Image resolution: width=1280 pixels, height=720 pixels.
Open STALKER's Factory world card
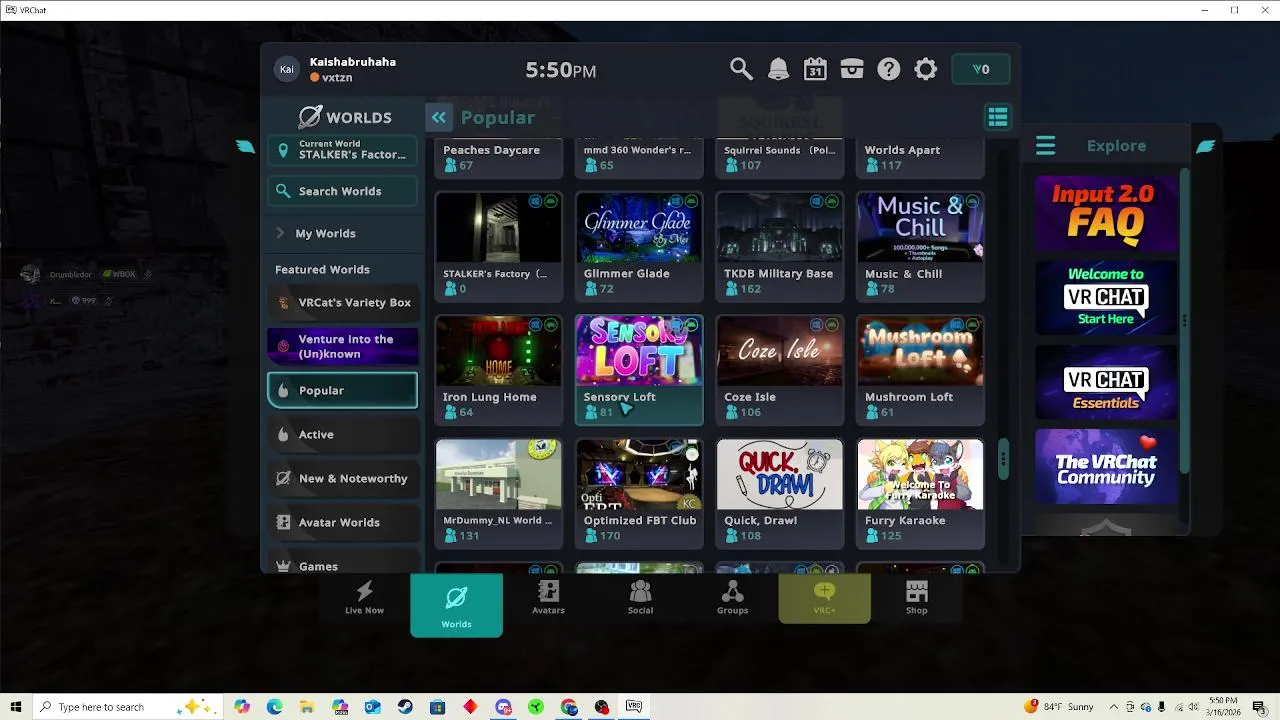click(499, 246)
